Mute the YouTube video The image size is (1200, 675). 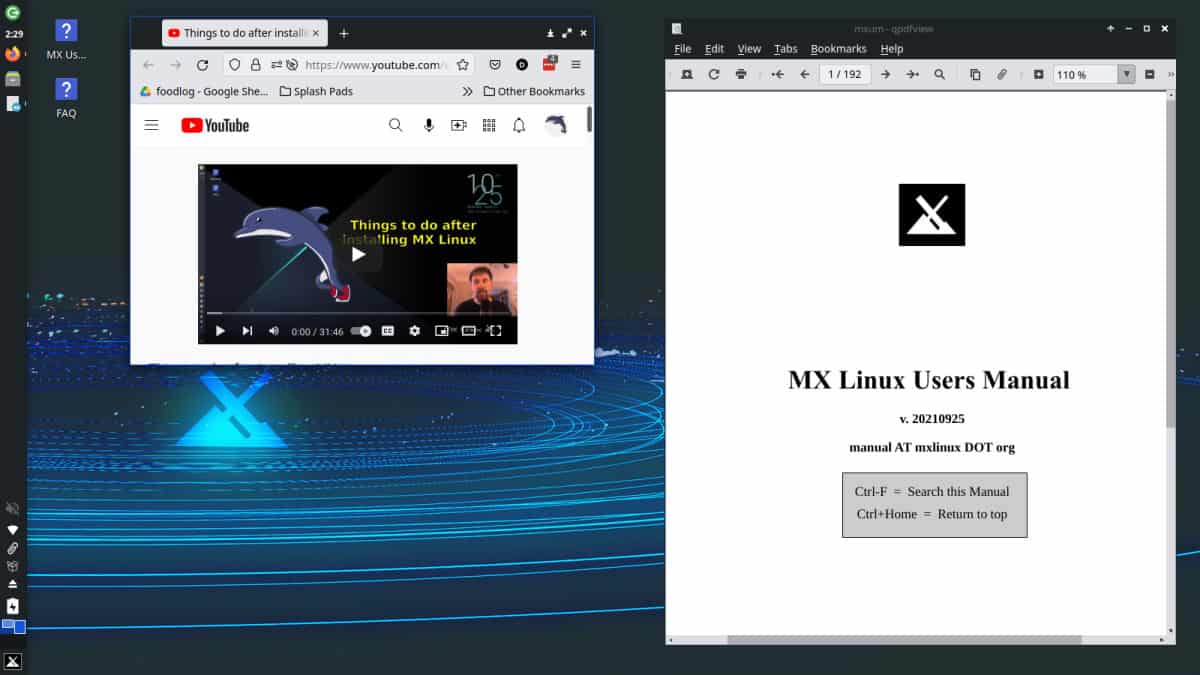tap(272, 330)
